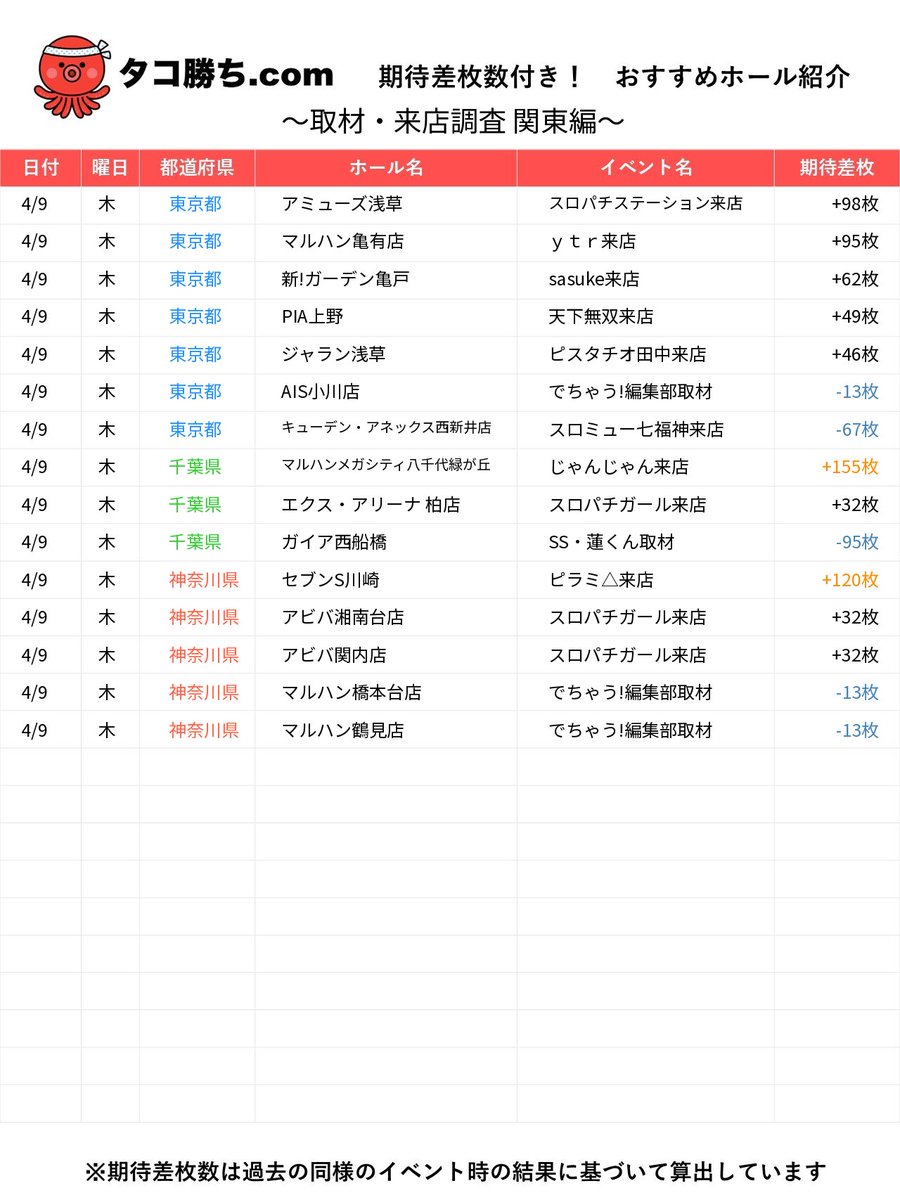Click 東京都 in the AIS小川店 row
Screen dimensions: 900x1200
click(196, 391)
